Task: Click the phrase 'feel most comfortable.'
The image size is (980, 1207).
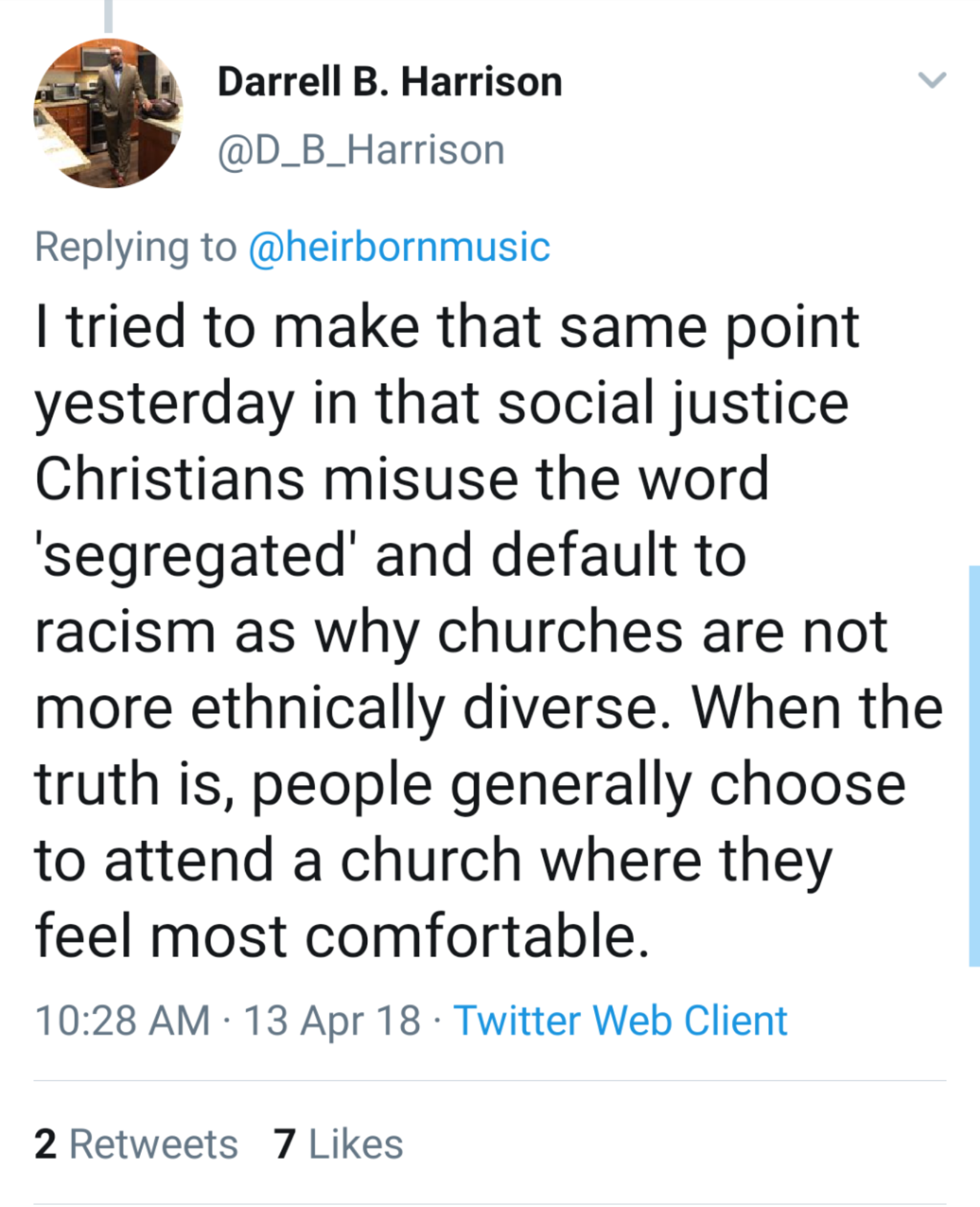Action: [342, 936]
